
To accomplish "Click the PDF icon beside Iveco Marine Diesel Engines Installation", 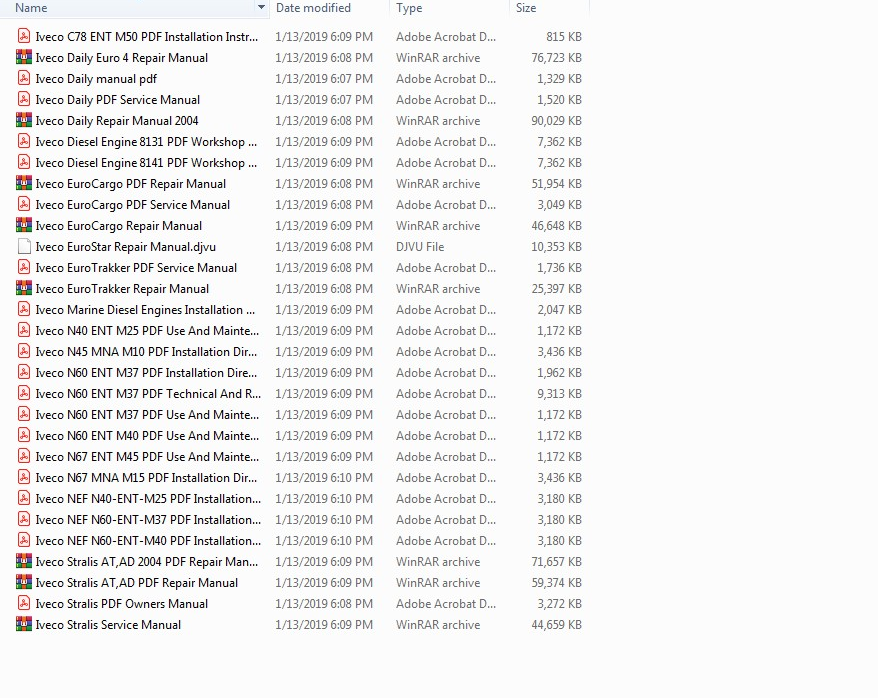I will [23, 309].
